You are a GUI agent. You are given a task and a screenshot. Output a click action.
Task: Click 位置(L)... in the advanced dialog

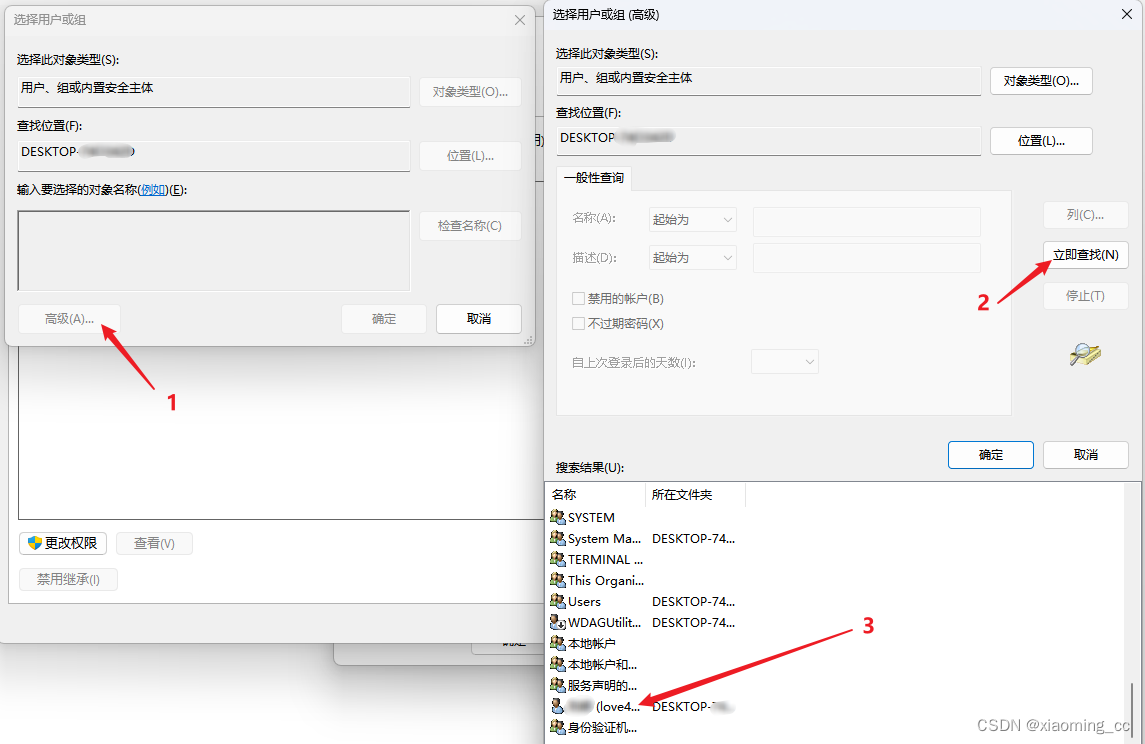[x=1041, y=141]
